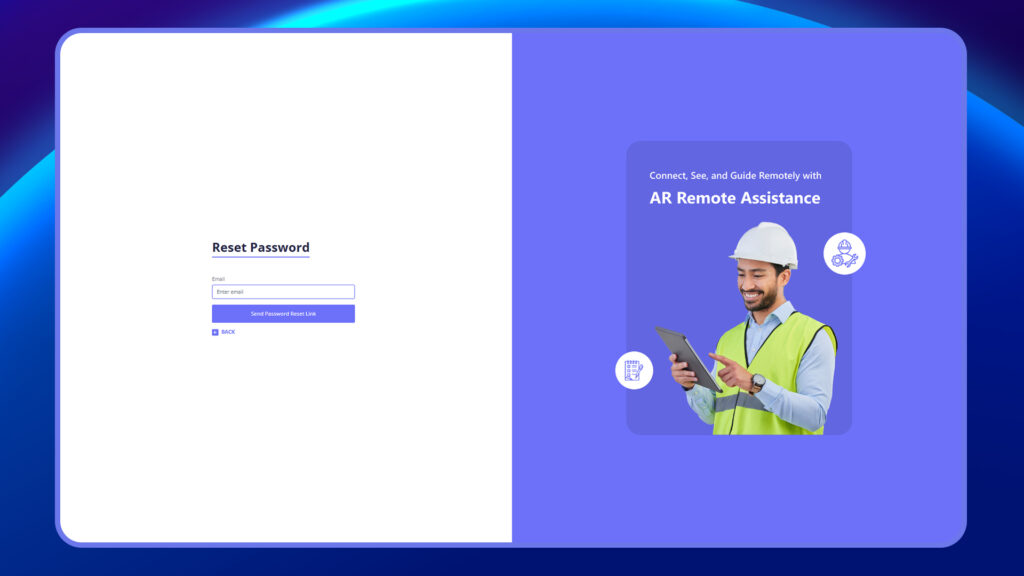Image resolution: width=1024 pixels, height=576 pixels.
Task: Click the engineer gear icon circle
Action: click(x=844, y=253)
